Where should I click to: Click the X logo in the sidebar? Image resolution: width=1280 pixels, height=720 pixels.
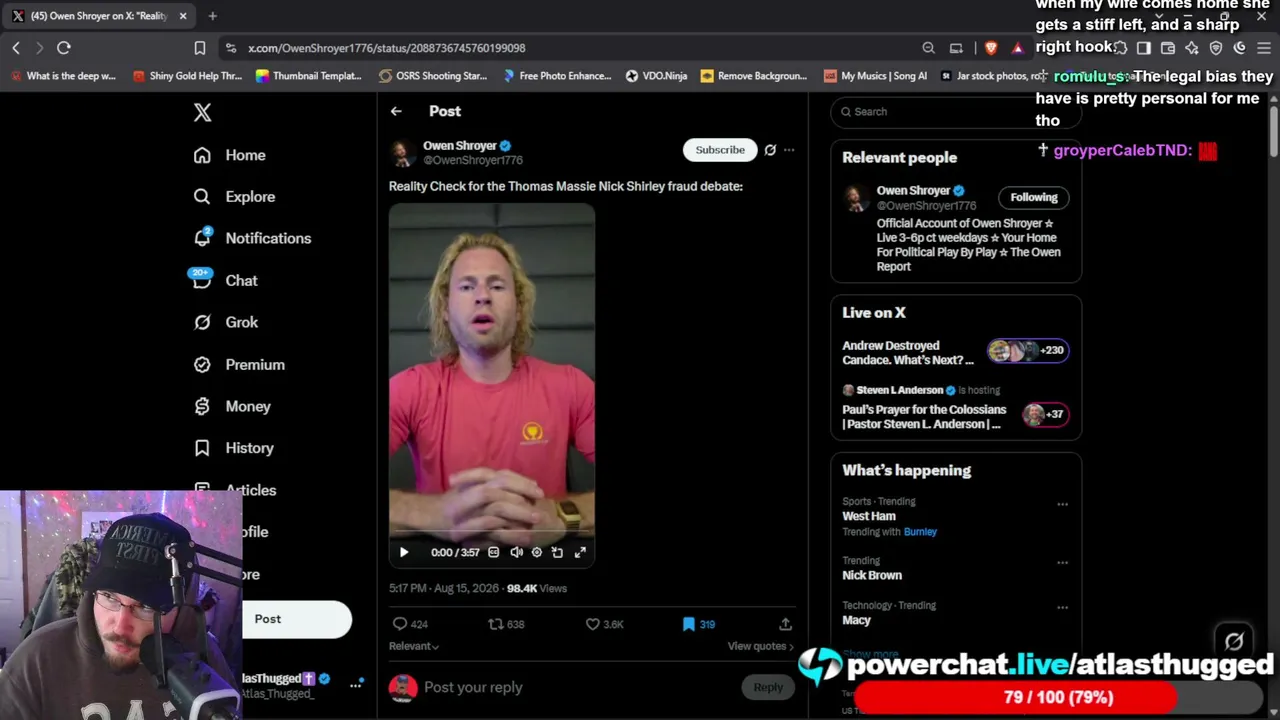point(202,112)
